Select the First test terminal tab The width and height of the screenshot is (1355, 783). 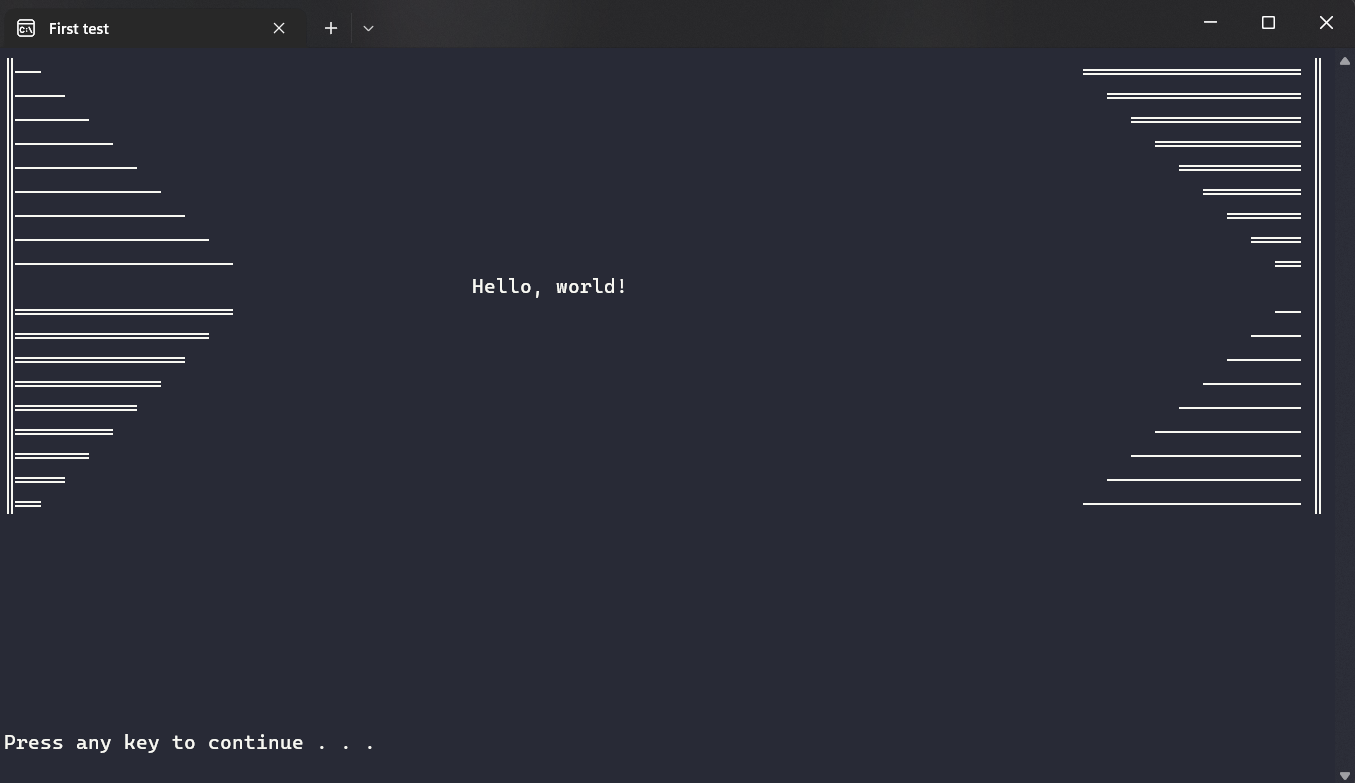click(x=153, y=28)
